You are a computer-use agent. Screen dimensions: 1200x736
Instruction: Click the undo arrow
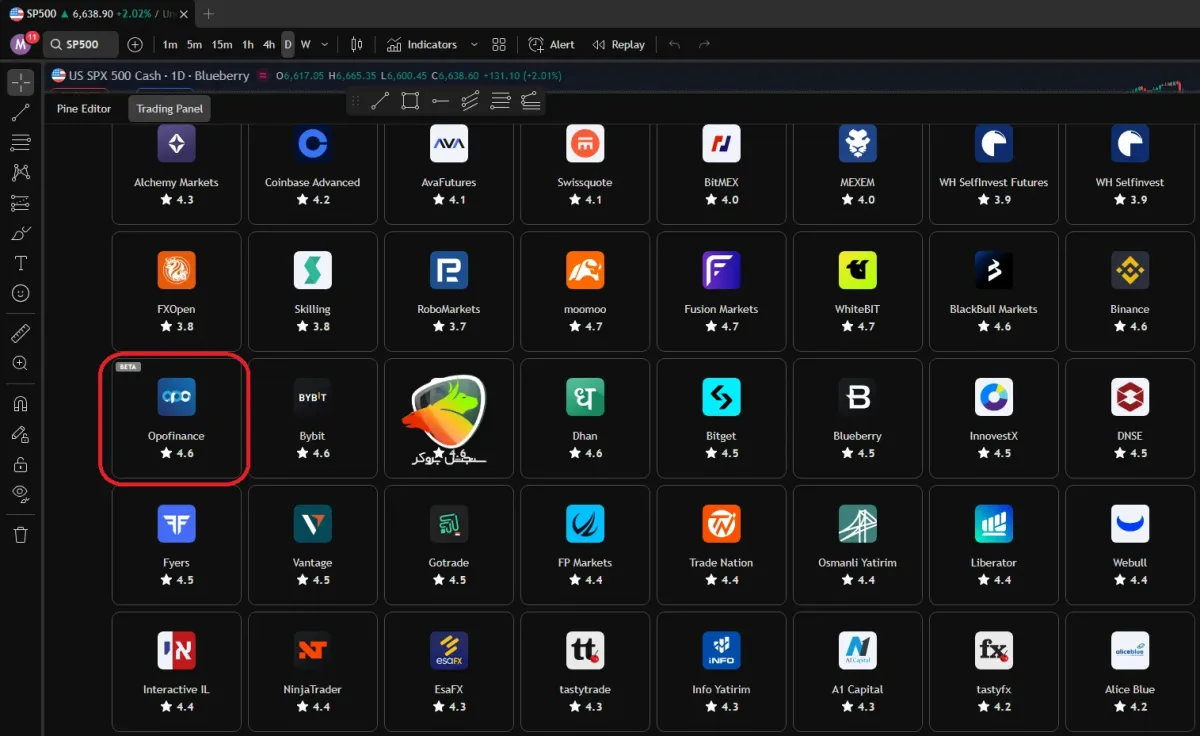tap(674, 45)
